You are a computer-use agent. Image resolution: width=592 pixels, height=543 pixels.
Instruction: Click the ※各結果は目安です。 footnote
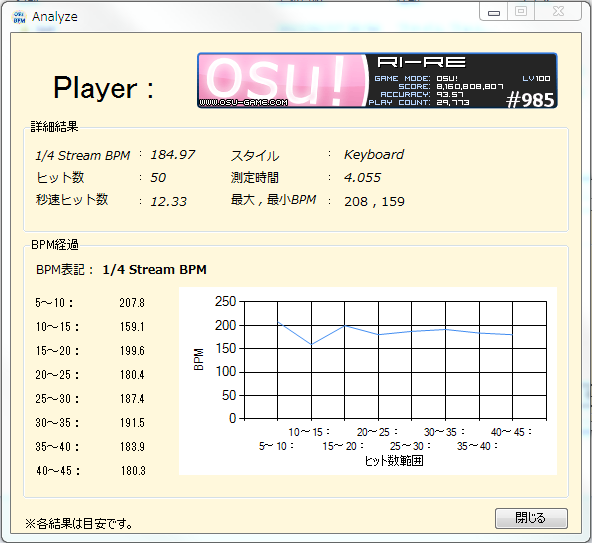[79, 523]
